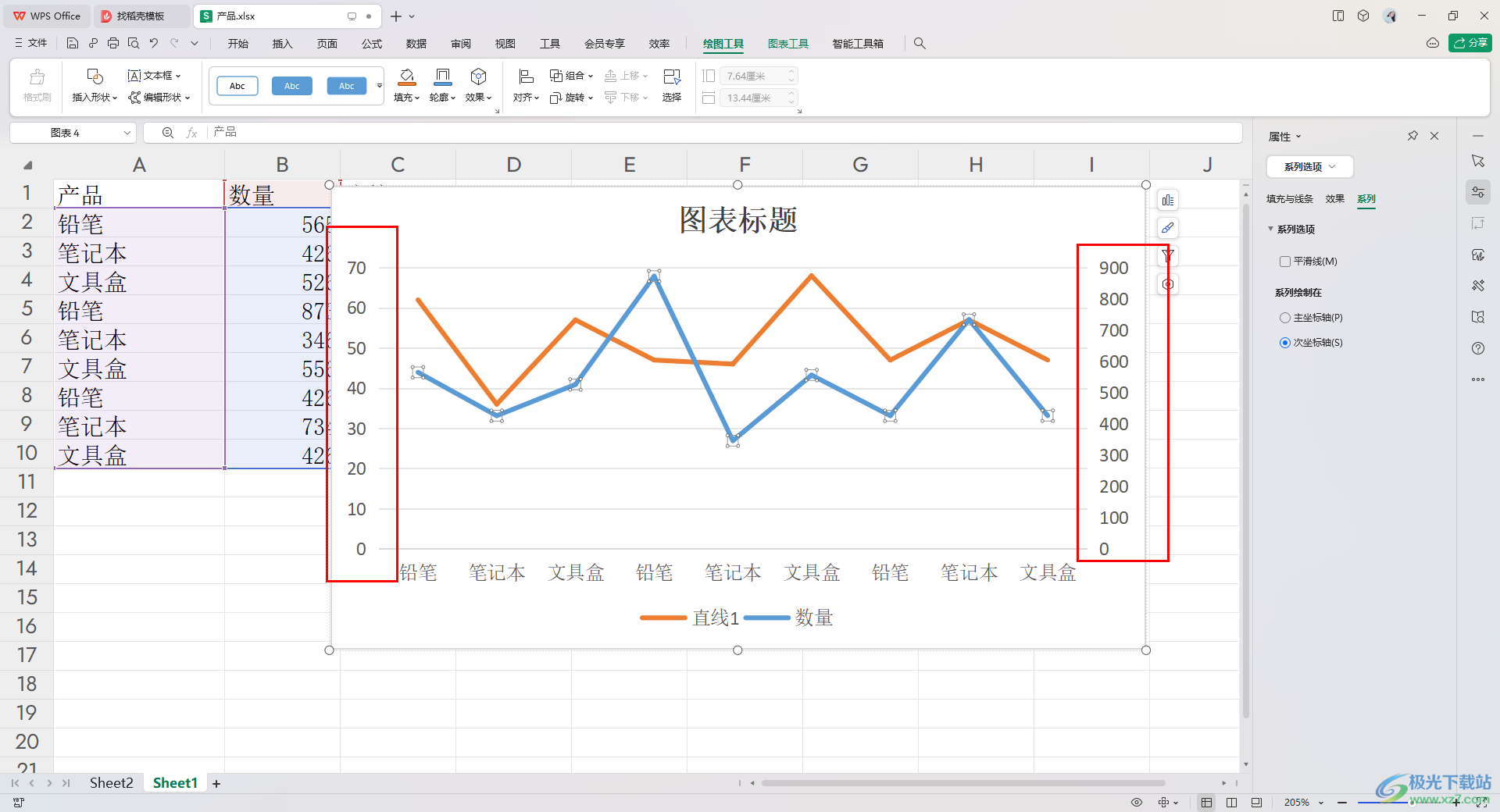Open the Series Options (系列选项) dropdown
Image resolution: width=1500 pixels, height=812 pixels.
[1309, 166]
